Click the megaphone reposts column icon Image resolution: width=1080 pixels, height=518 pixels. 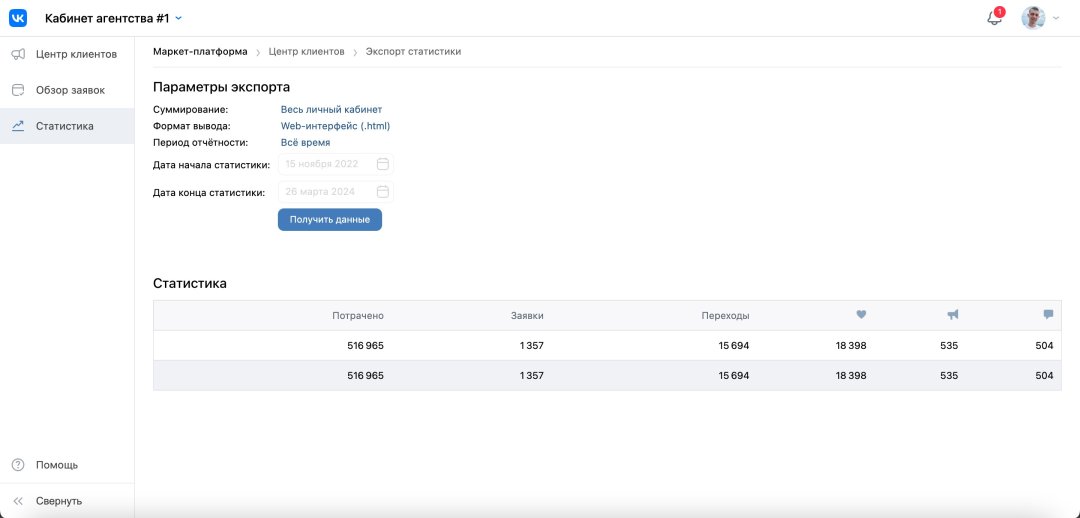(x=952, y=315)
